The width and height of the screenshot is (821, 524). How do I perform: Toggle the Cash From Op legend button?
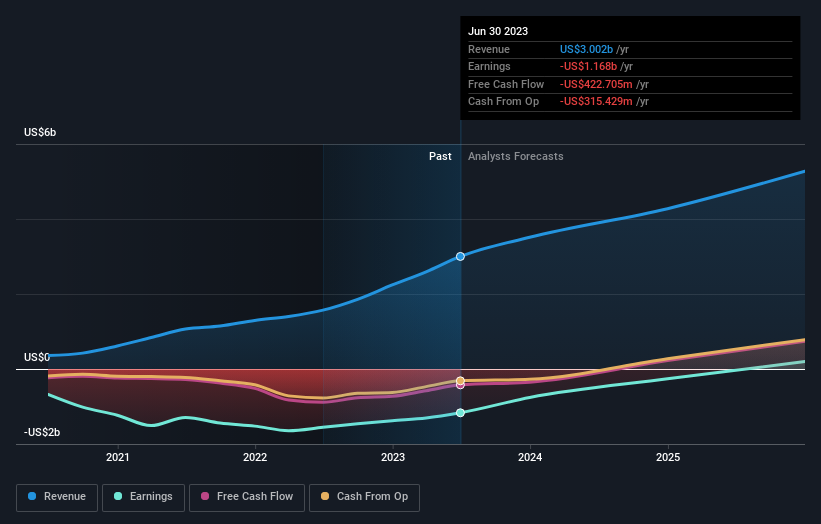click(364, 497)
